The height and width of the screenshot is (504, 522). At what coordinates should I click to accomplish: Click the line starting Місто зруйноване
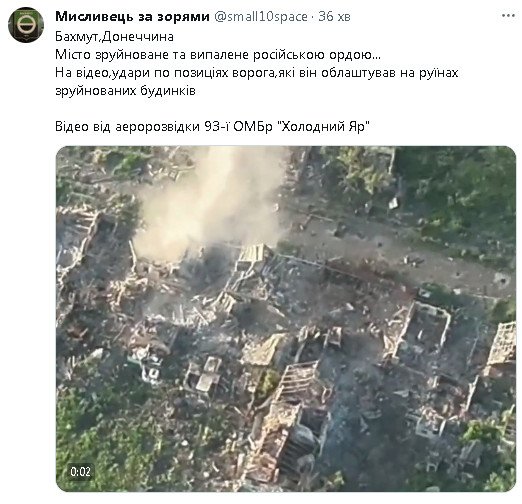pos(218,54)
